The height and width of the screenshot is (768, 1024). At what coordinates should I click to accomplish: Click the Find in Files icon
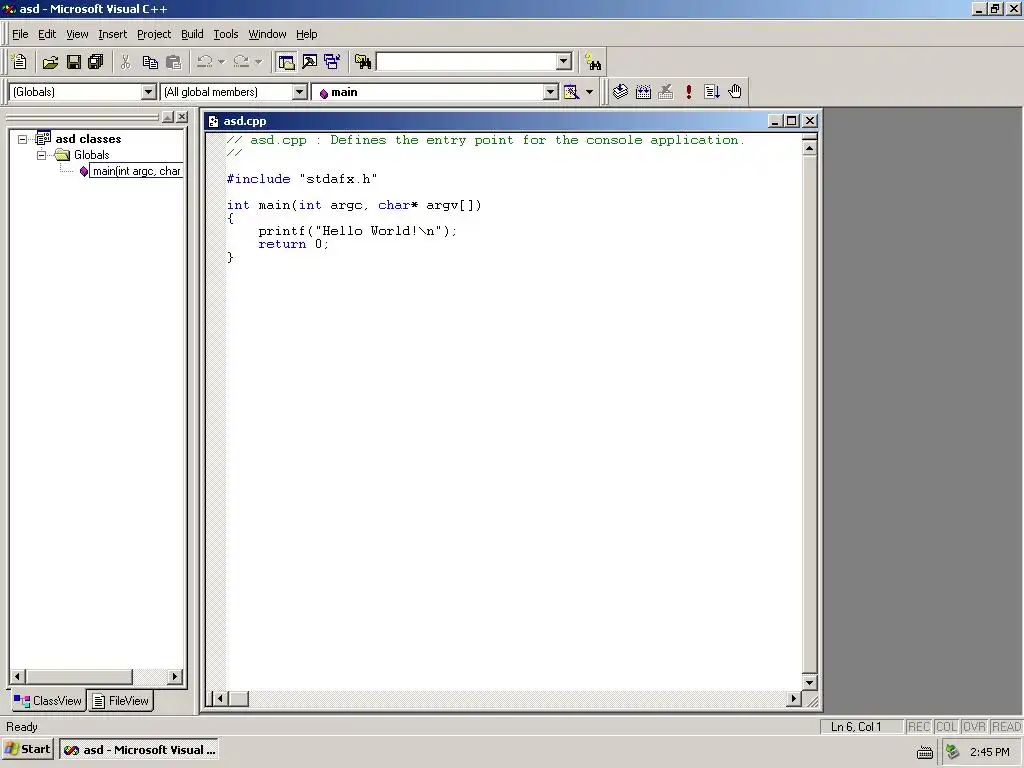[362, 62]
